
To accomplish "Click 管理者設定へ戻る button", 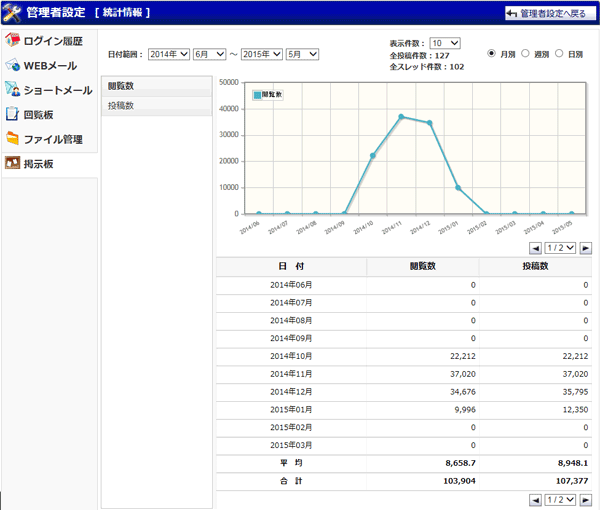I will [x=548, y=13].
